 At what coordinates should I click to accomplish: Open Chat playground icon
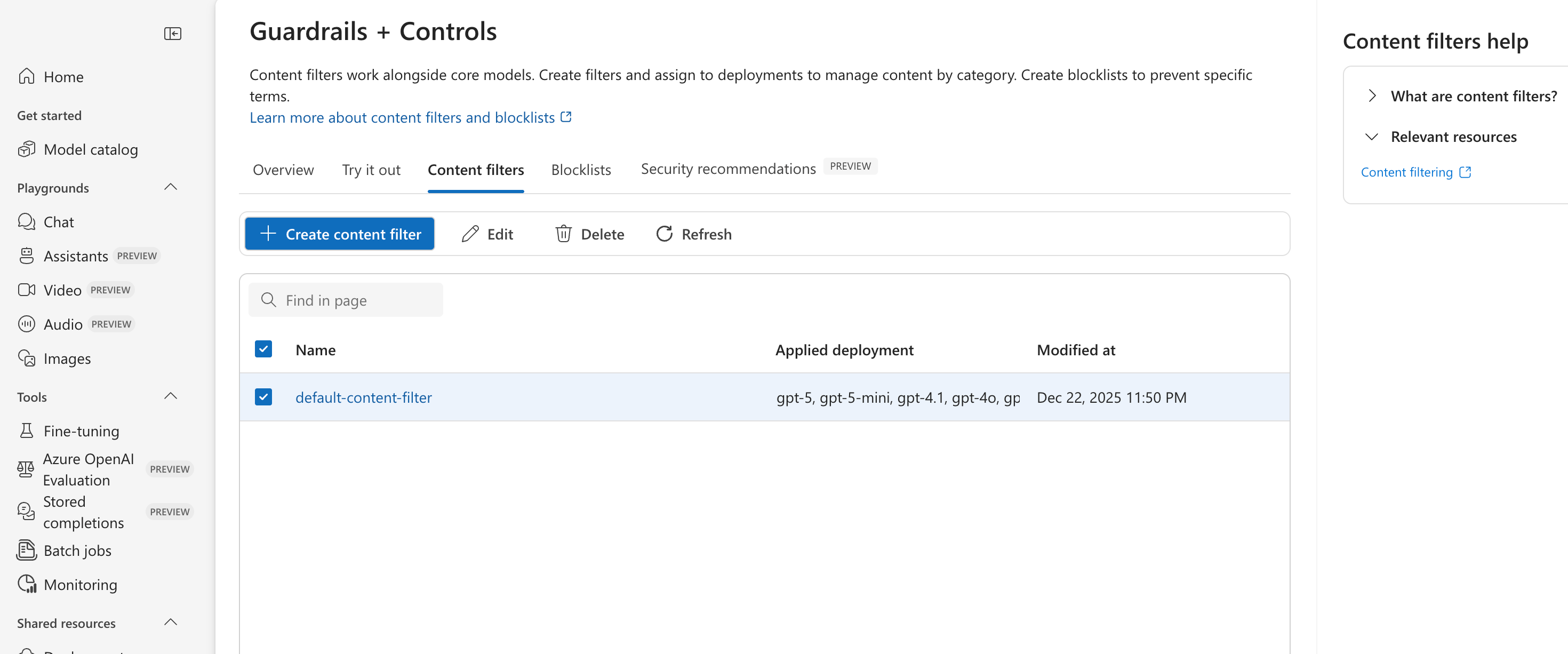[26, 222]
